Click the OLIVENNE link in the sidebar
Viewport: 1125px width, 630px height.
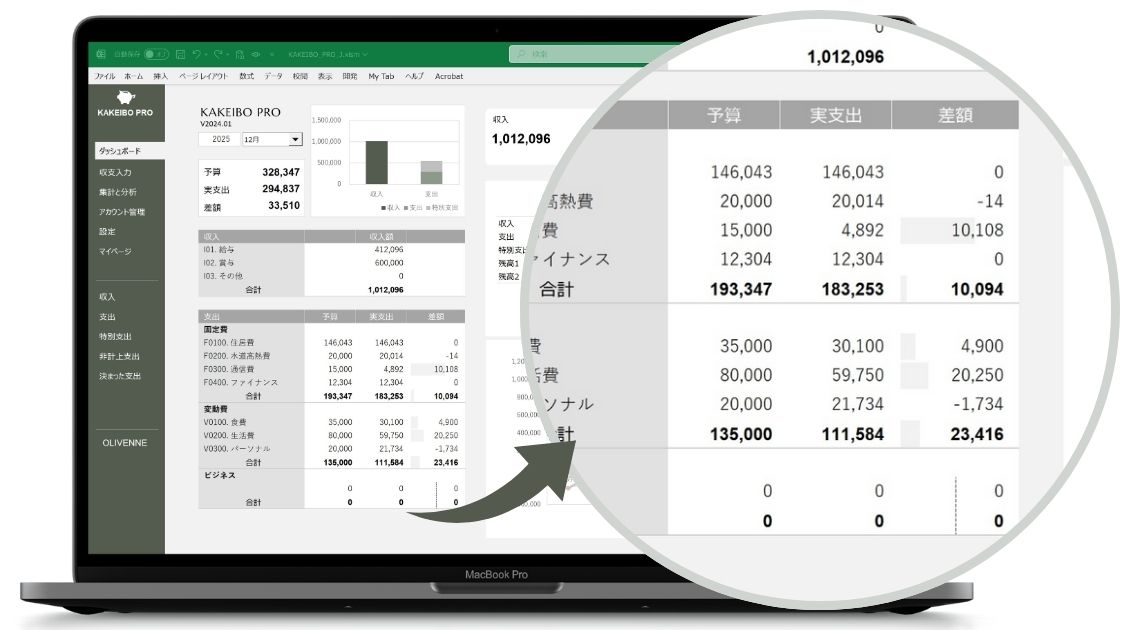[x=125, y=443]
